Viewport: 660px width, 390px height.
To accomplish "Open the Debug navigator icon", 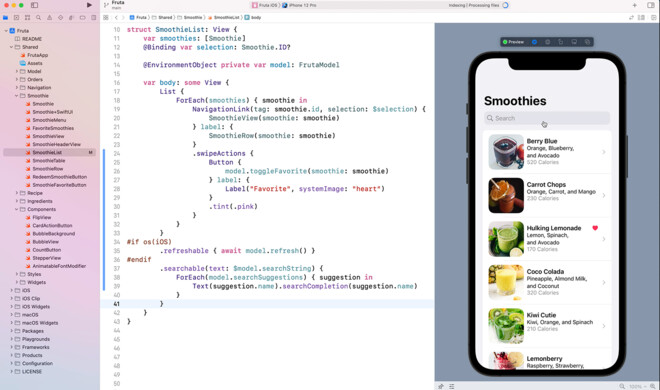I will coord(72,18).
